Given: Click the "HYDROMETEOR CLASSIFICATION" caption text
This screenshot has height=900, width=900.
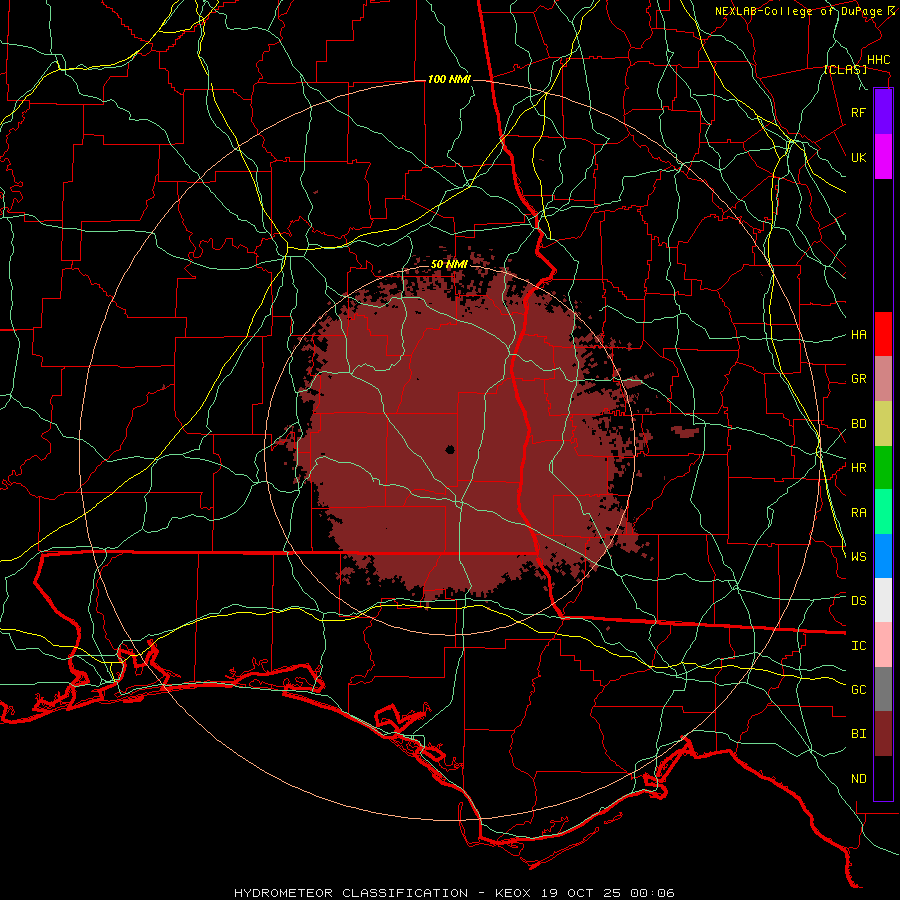Looking at the screenshot, I should (x=351, y=893).
